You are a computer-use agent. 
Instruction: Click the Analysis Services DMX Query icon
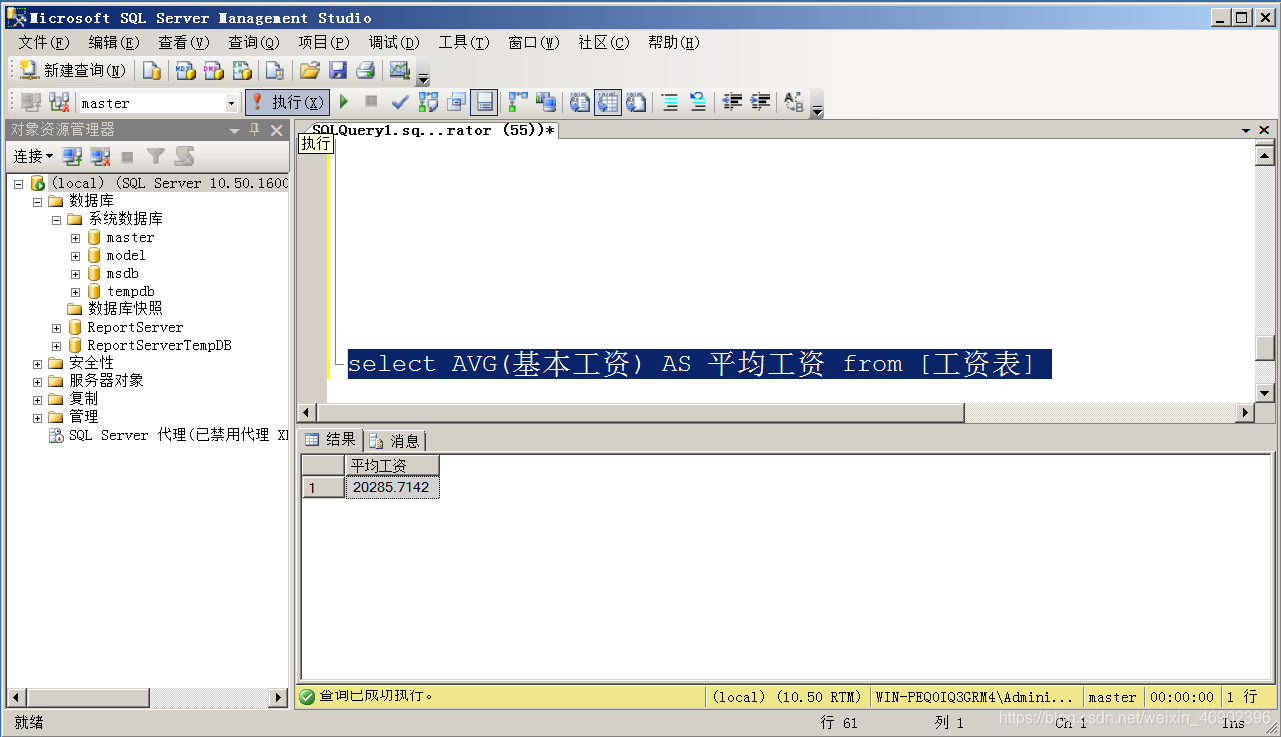point(213,70)
